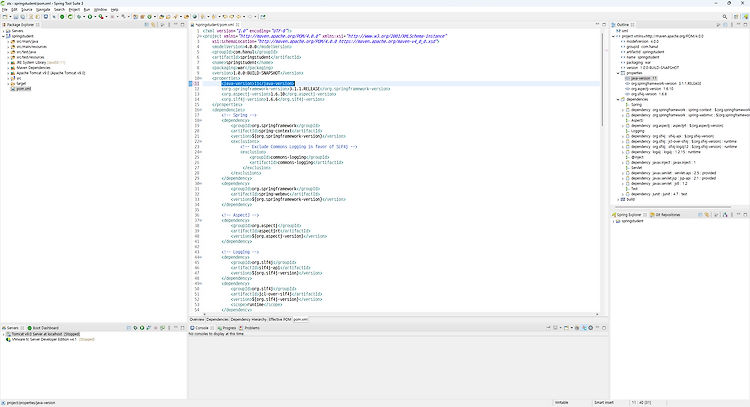Expand the target folder

click(8, 84)
